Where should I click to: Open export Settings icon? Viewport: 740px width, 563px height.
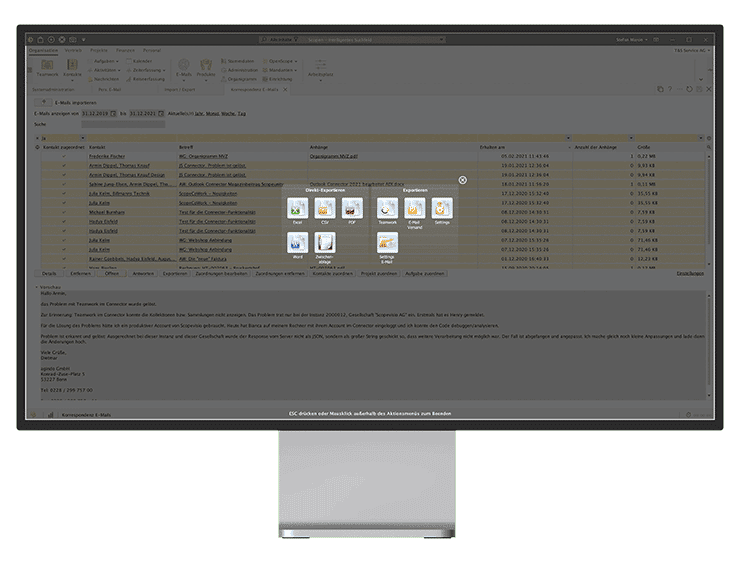pos(442,208)
